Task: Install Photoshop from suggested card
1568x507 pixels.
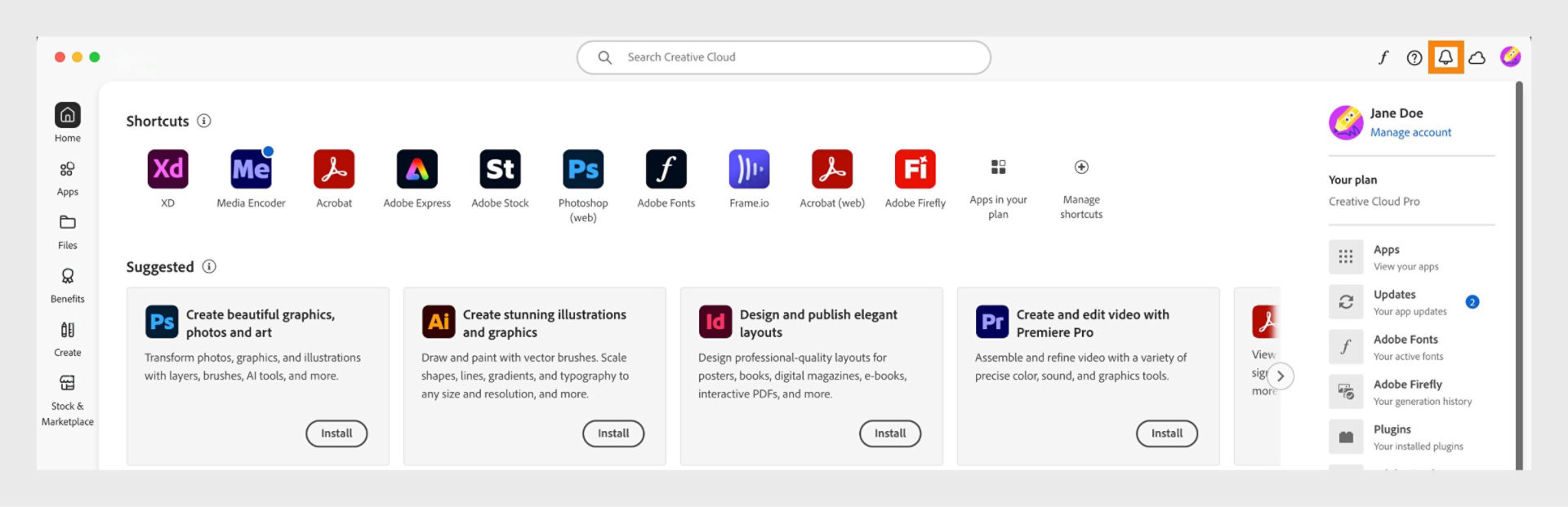Action: pyautogui.click(x=336, y=434)
